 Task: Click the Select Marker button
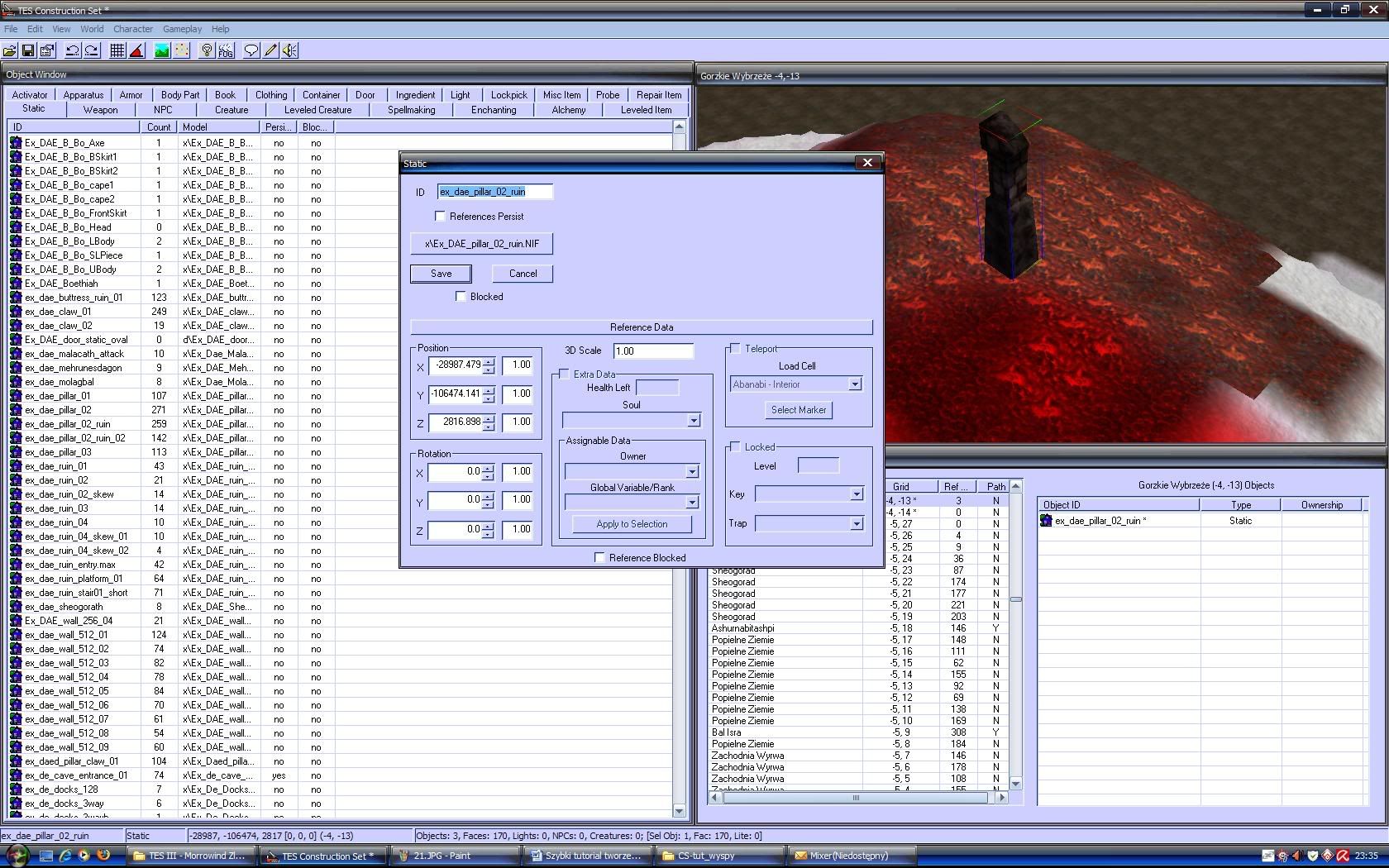(x=799, y=410)
